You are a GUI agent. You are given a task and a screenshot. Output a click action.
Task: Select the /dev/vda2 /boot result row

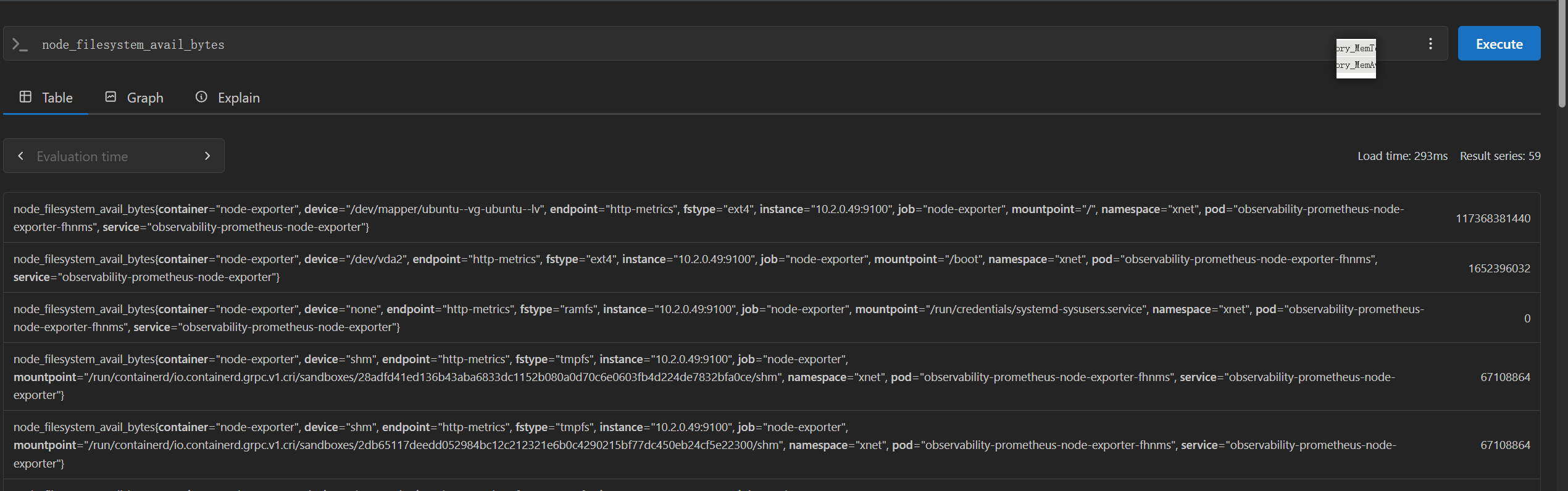point(772,268)
